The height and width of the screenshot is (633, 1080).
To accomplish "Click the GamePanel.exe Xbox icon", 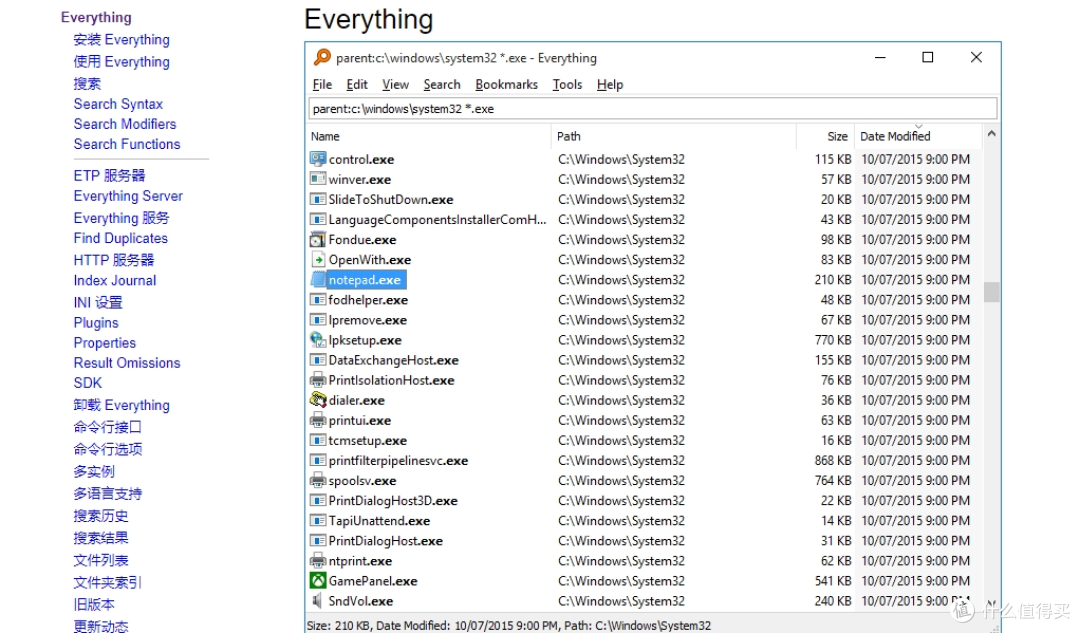I will [x=318, y=581].
